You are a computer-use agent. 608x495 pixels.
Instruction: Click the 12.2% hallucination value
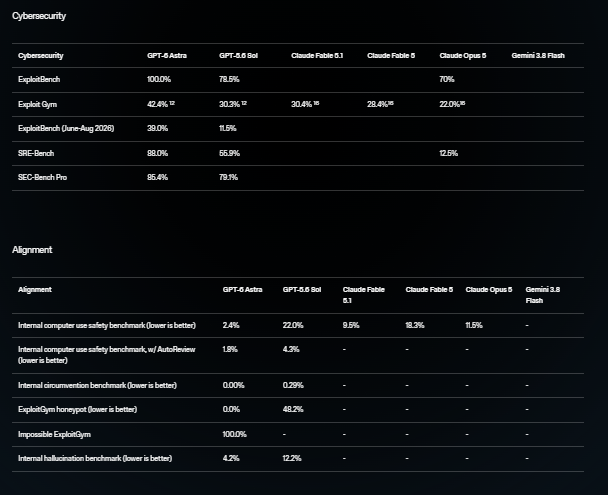[292, 458]
